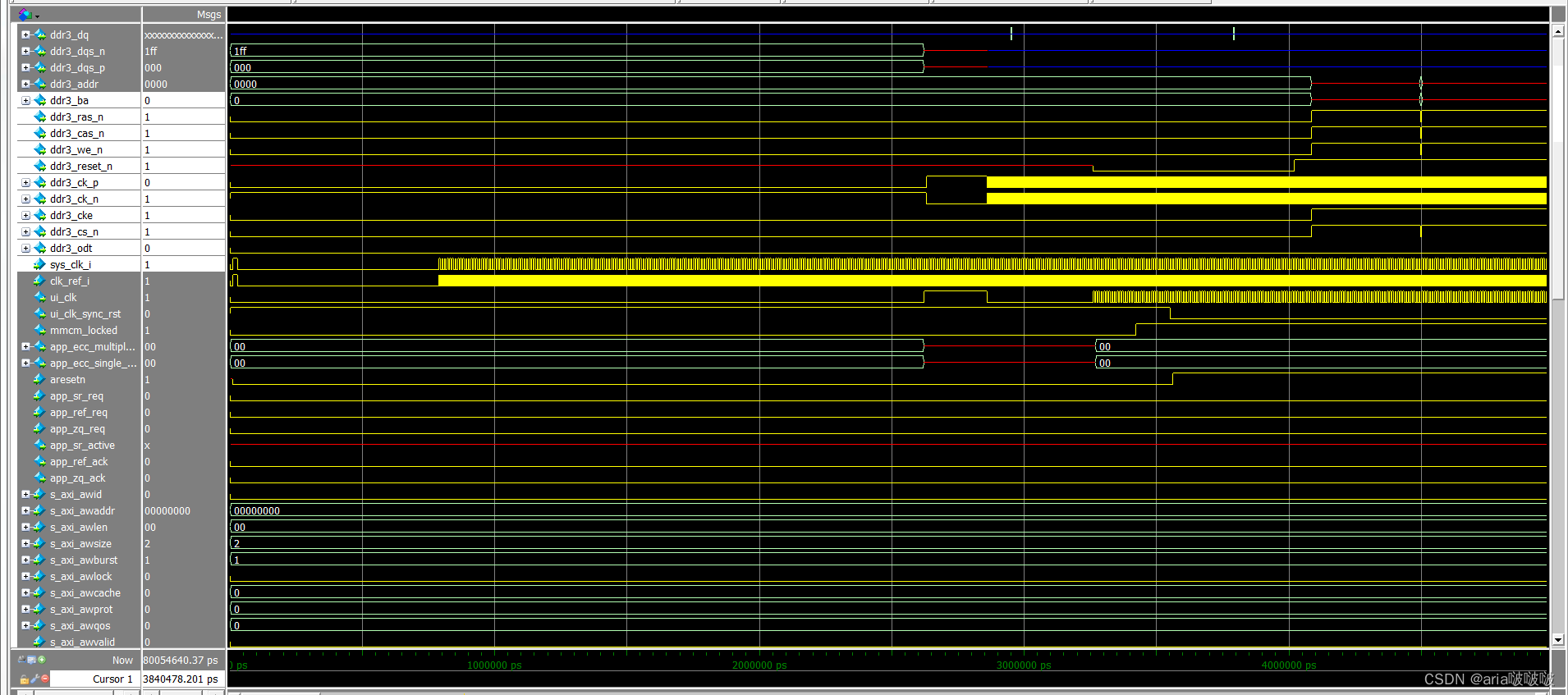
Task: Select the mmcm_locked signal icon
Action: [x=40, y=330]
